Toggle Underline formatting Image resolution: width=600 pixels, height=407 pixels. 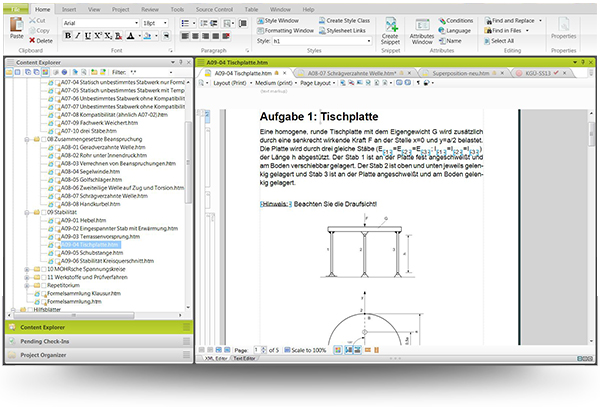point(88,36)
